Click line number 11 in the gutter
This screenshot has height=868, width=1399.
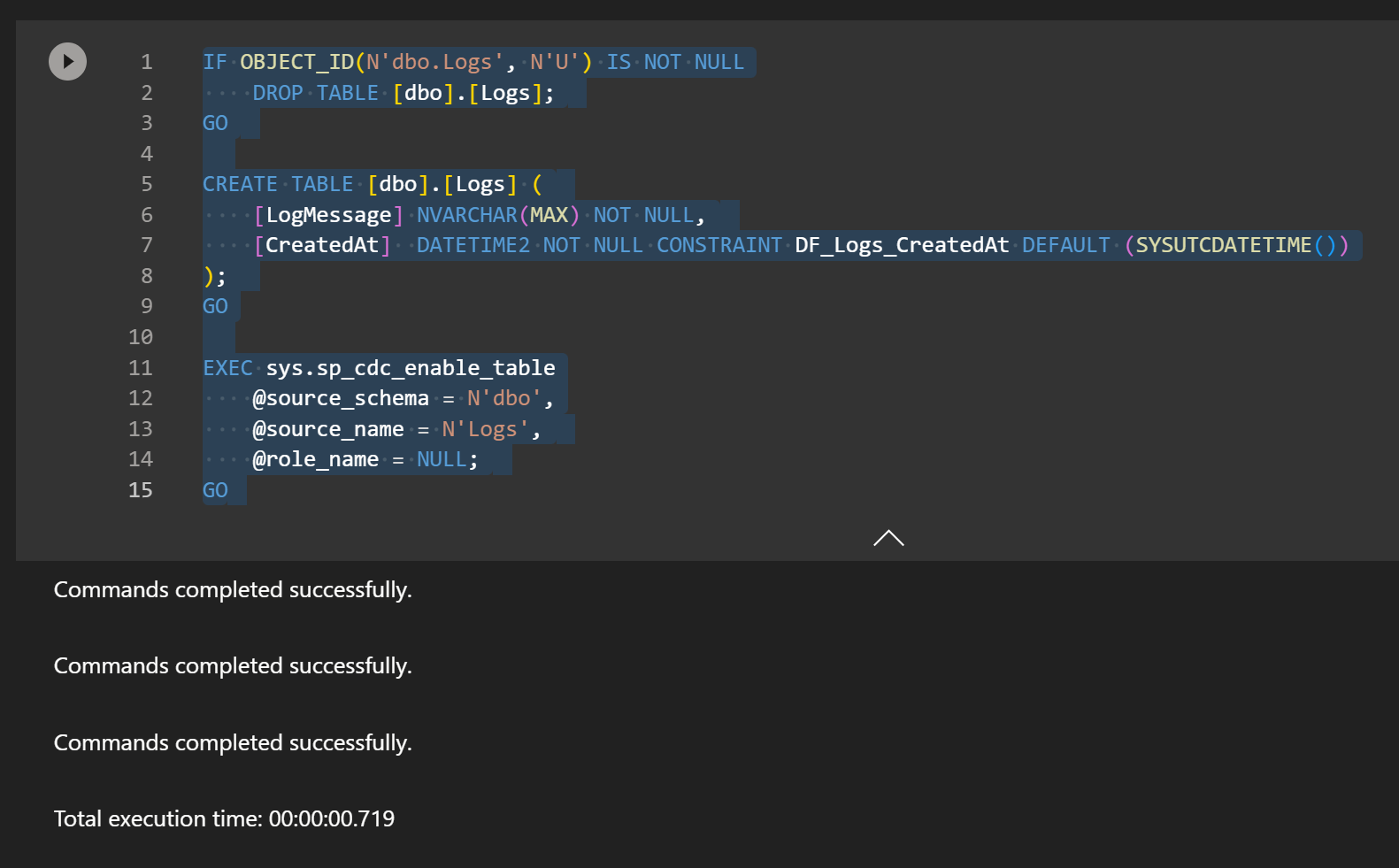[x=141, y=368]
